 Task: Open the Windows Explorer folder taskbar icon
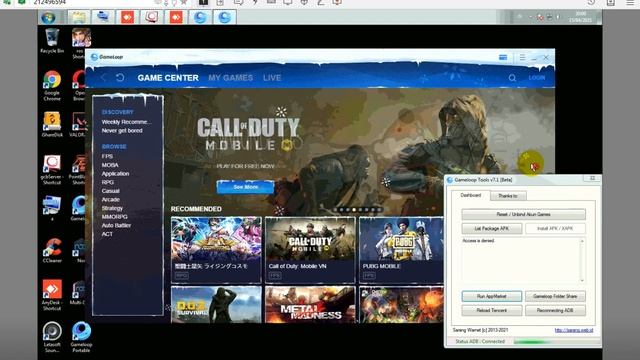(x=79, y=17)
